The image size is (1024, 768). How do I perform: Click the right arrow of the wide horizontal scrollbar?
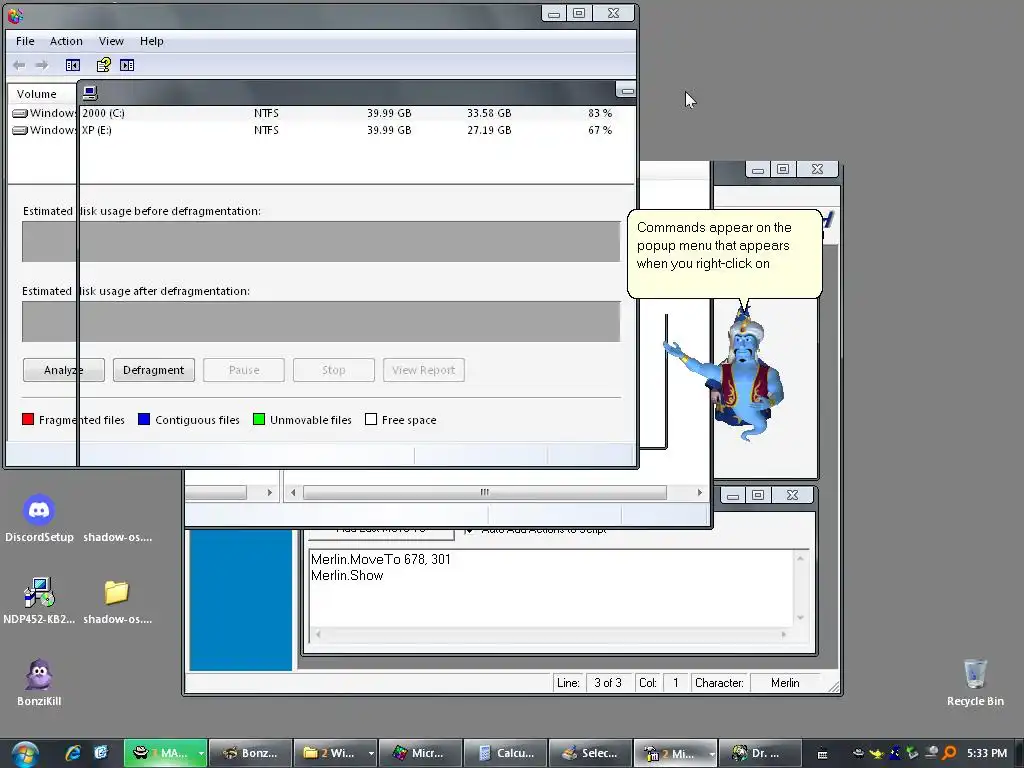(699, 492)
